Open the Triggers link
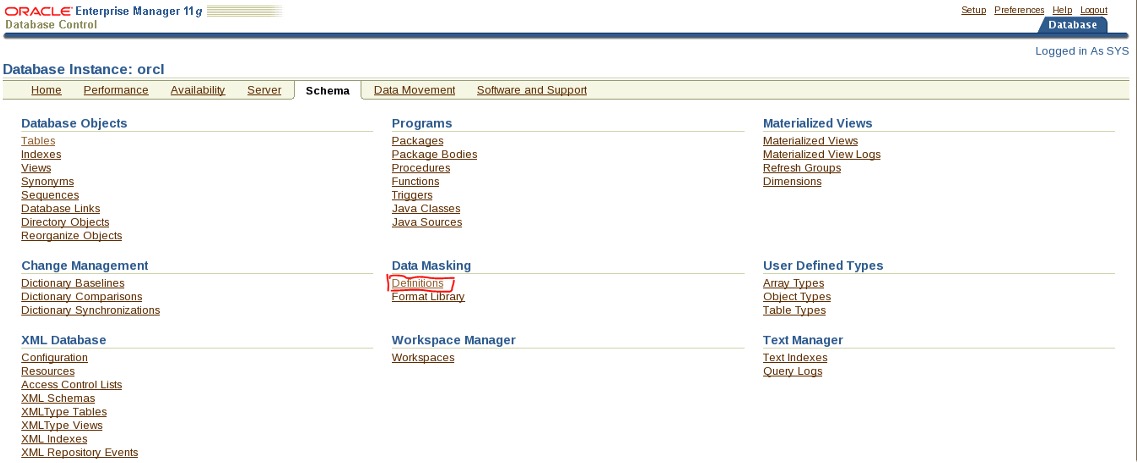The height and width of the screenshot is (463, 1137). (412, 195)
